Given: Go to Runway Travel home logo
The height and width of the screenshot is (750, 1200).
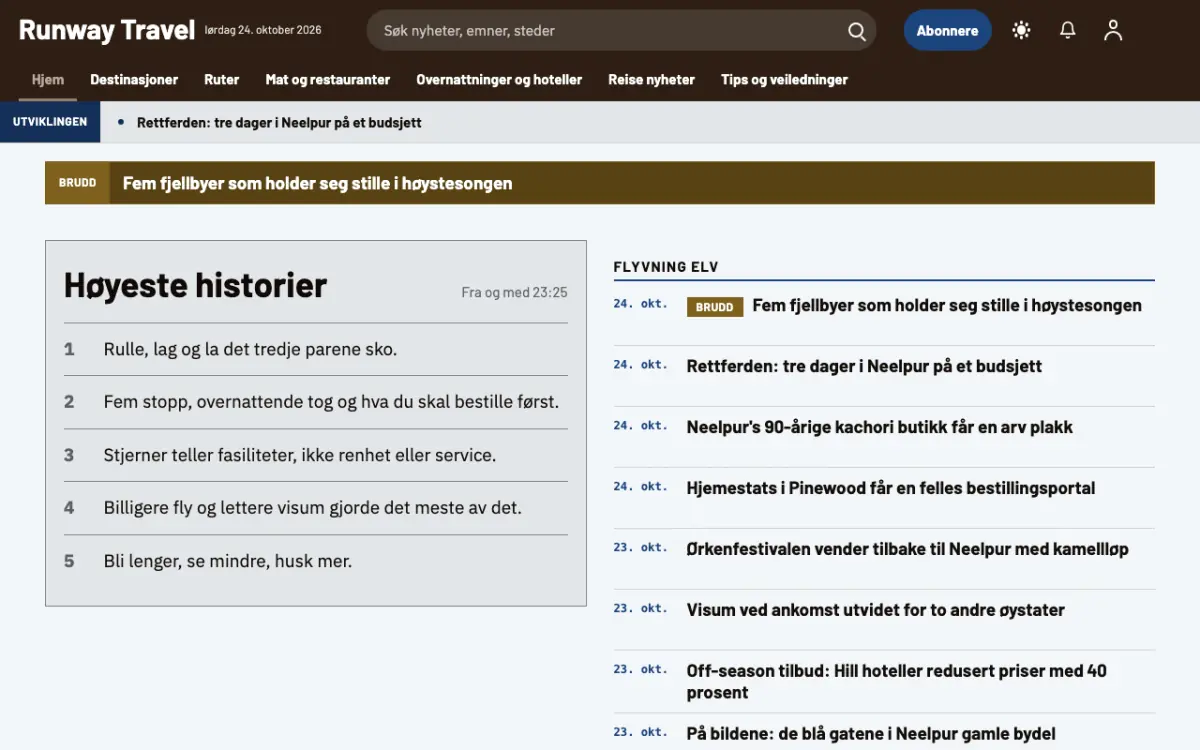Looking at the screenshot, I should [107, 30].
